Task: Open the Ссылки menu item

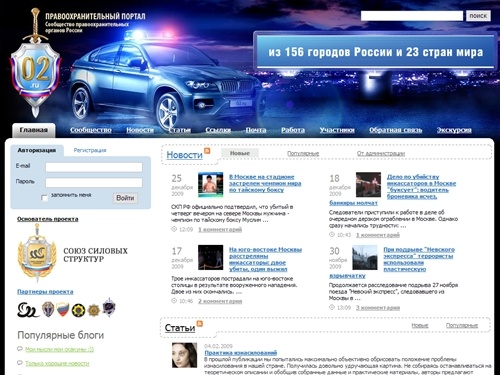Action: pos(218,130)
